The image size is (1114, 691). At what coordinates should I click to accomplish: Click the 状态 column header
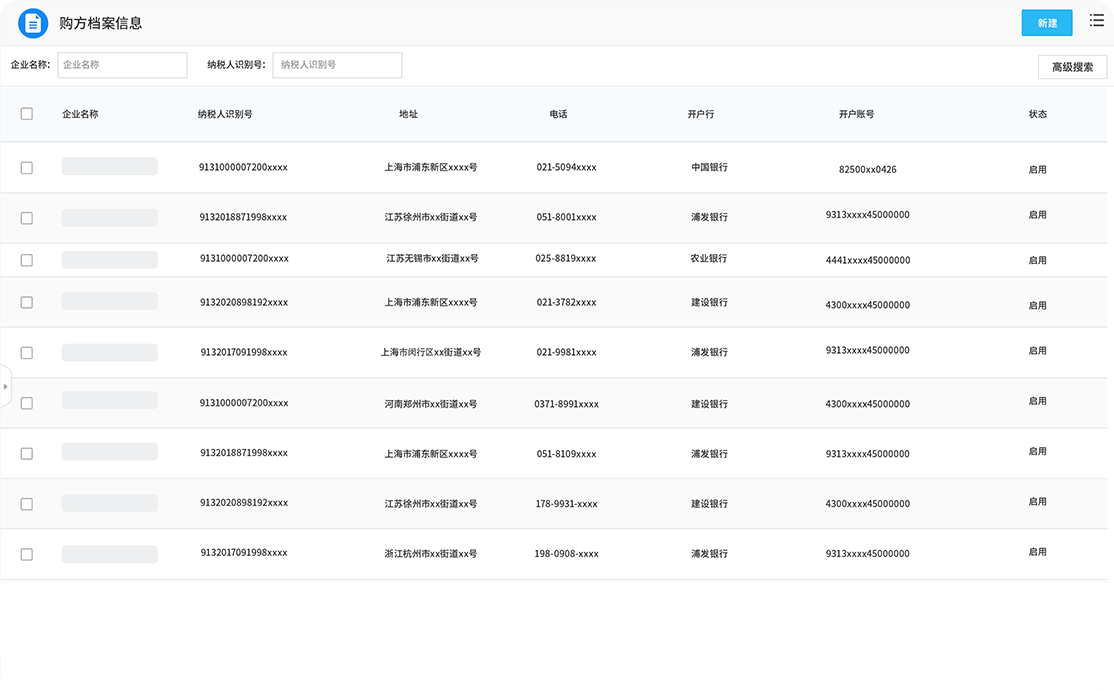coord(1037,114)
